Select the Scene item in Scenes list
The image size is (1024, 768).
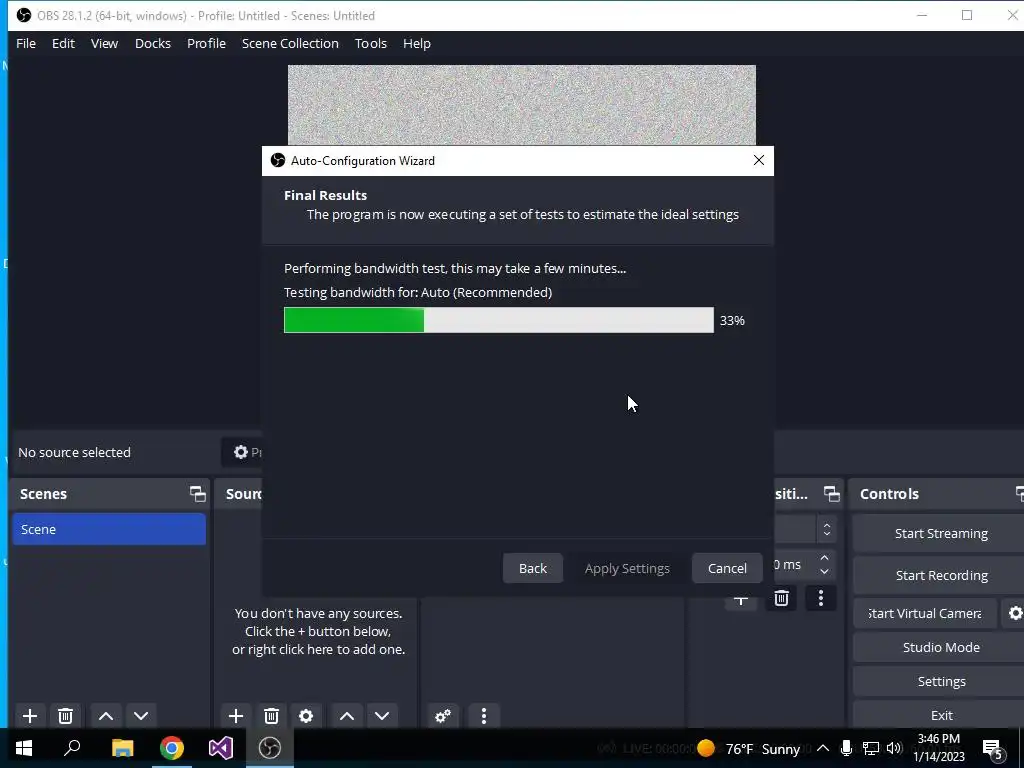point(109,529)
